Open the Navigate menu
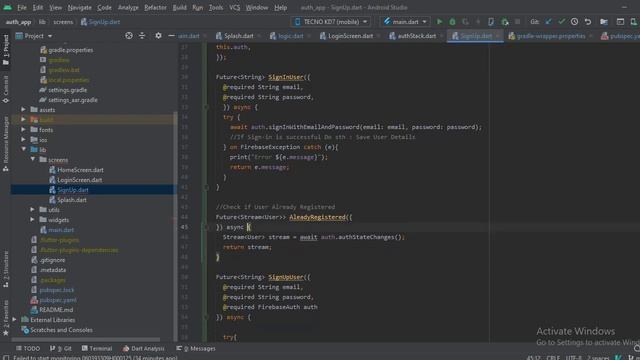The image size is (640, 360). 80,7
